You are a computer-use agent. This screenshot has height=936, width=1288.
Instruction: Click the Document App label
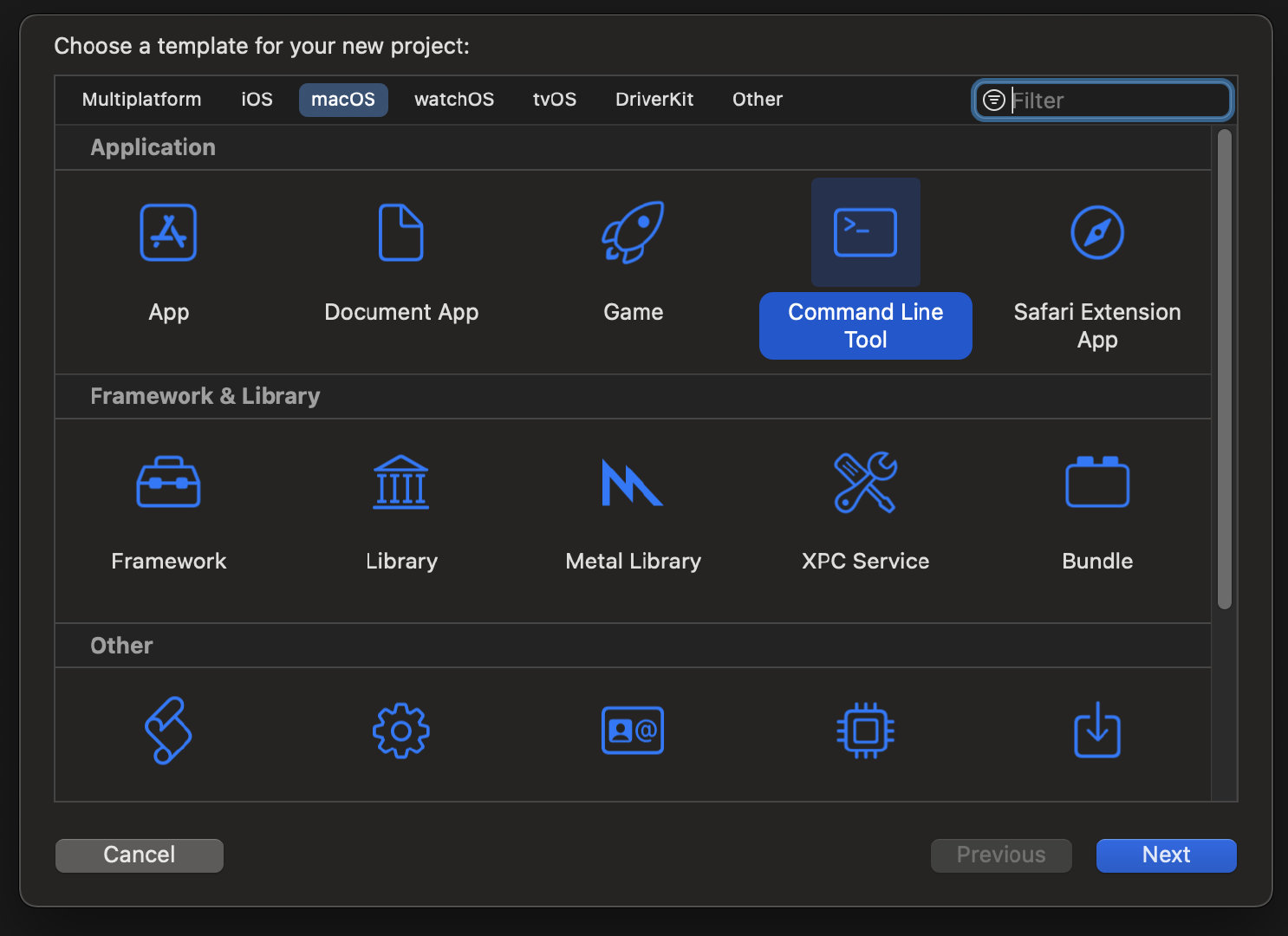coord(401,312)
